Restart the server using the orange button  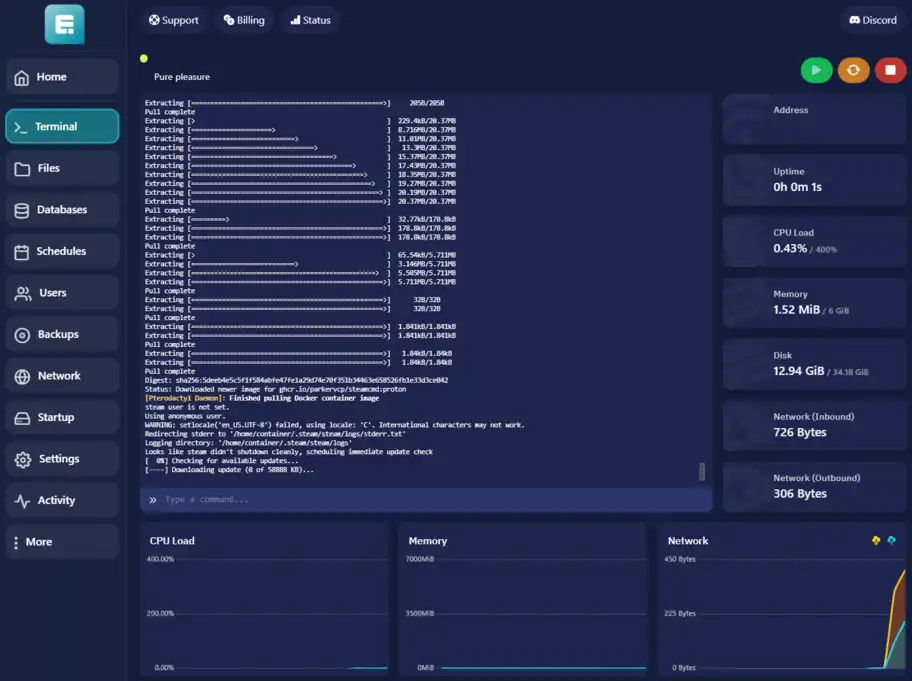tap(853, 70)
